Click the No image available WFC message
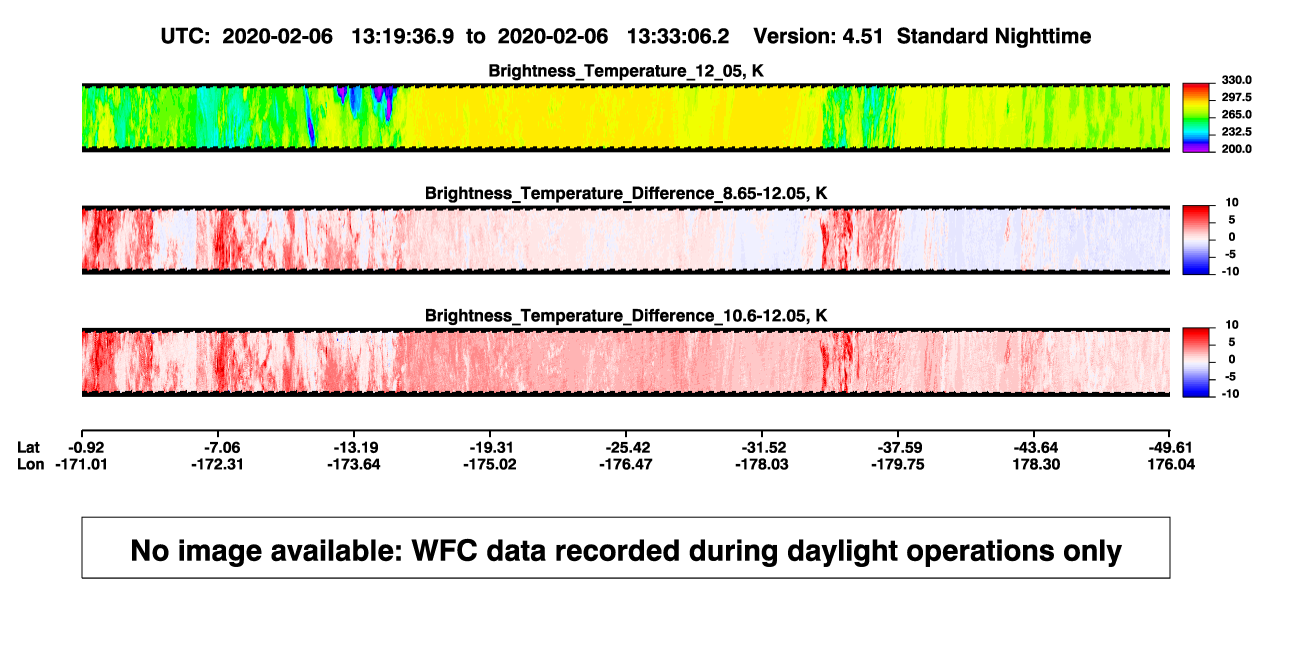 click(626, 549)
